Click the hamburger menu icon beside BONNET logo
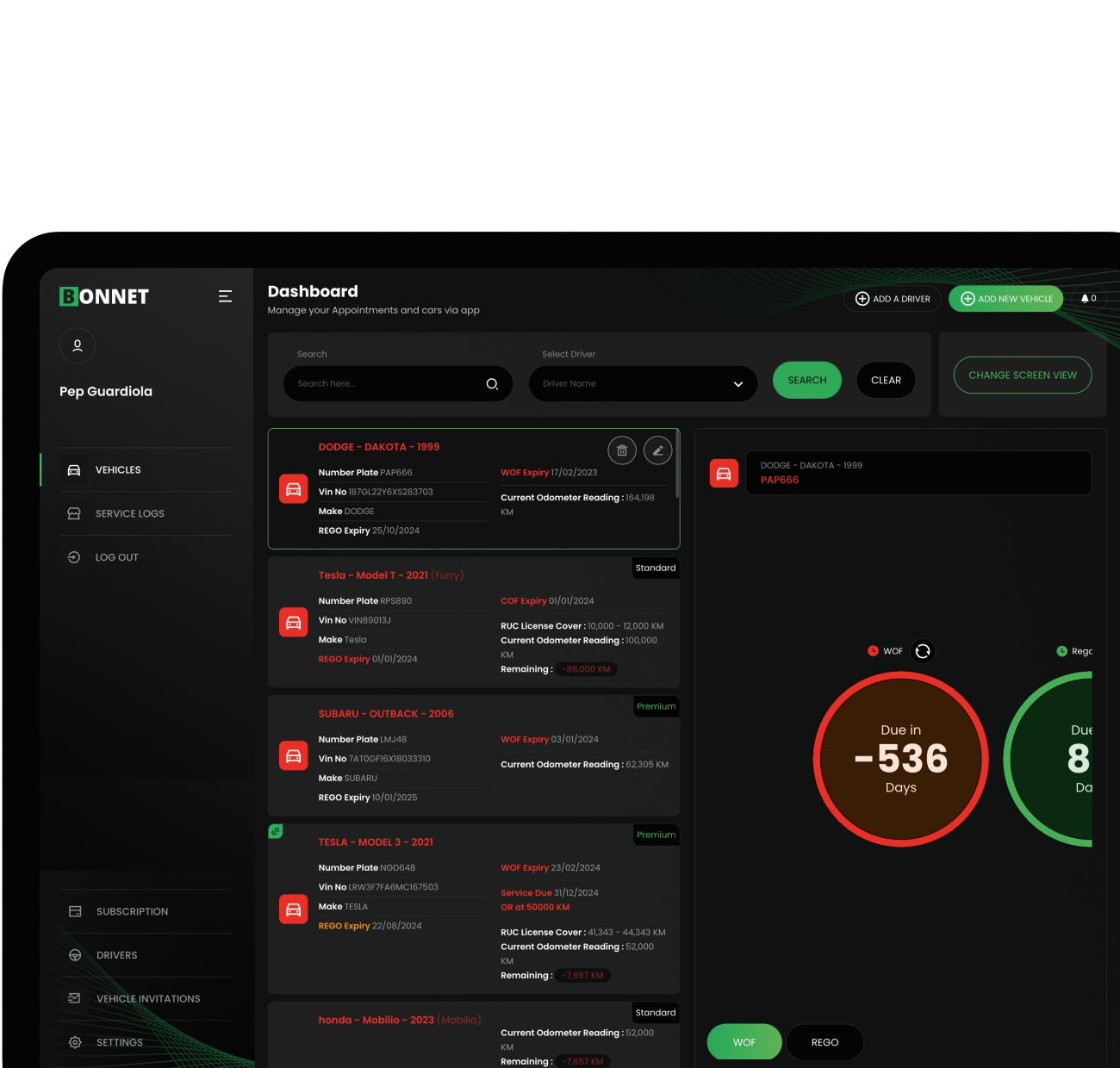Image resolution: width=1120 pixels, height=1068 pixels. point(225,296)
